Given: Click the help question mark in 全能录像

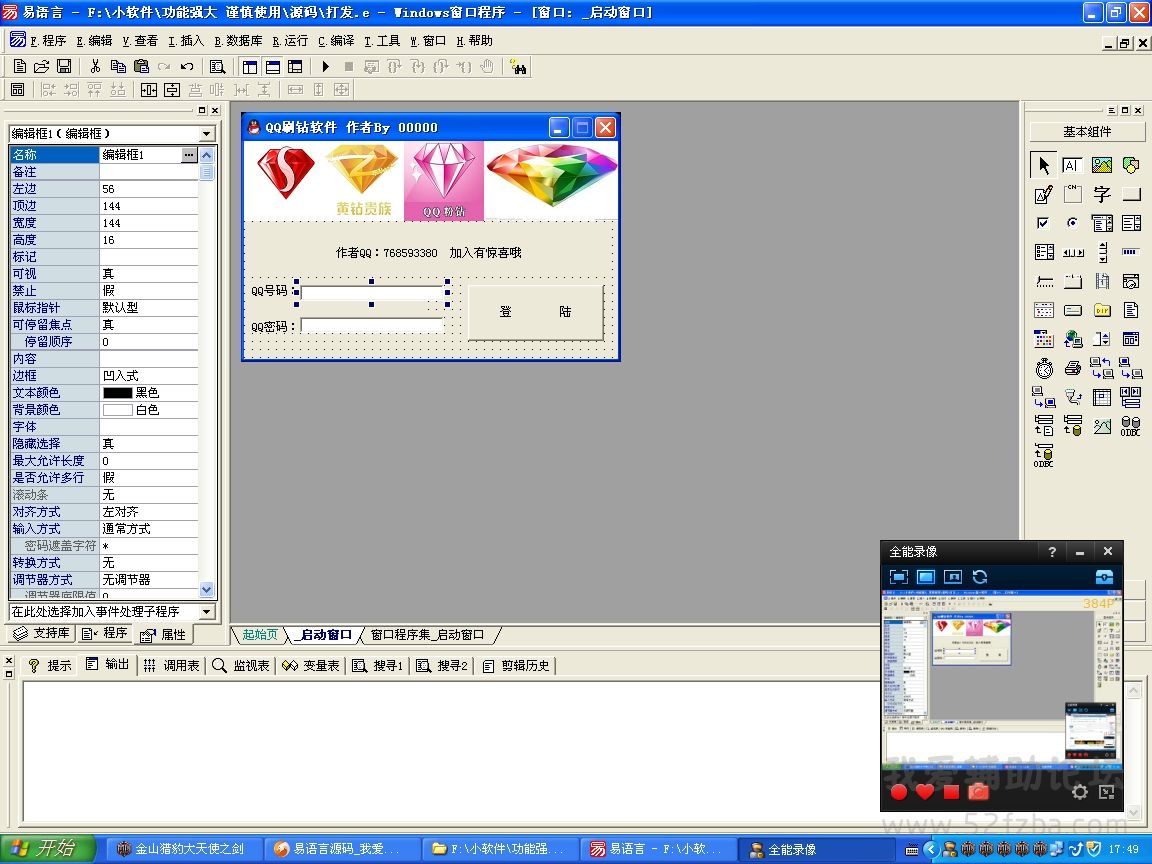Looking at the screenshot, I should (1052, 552).
